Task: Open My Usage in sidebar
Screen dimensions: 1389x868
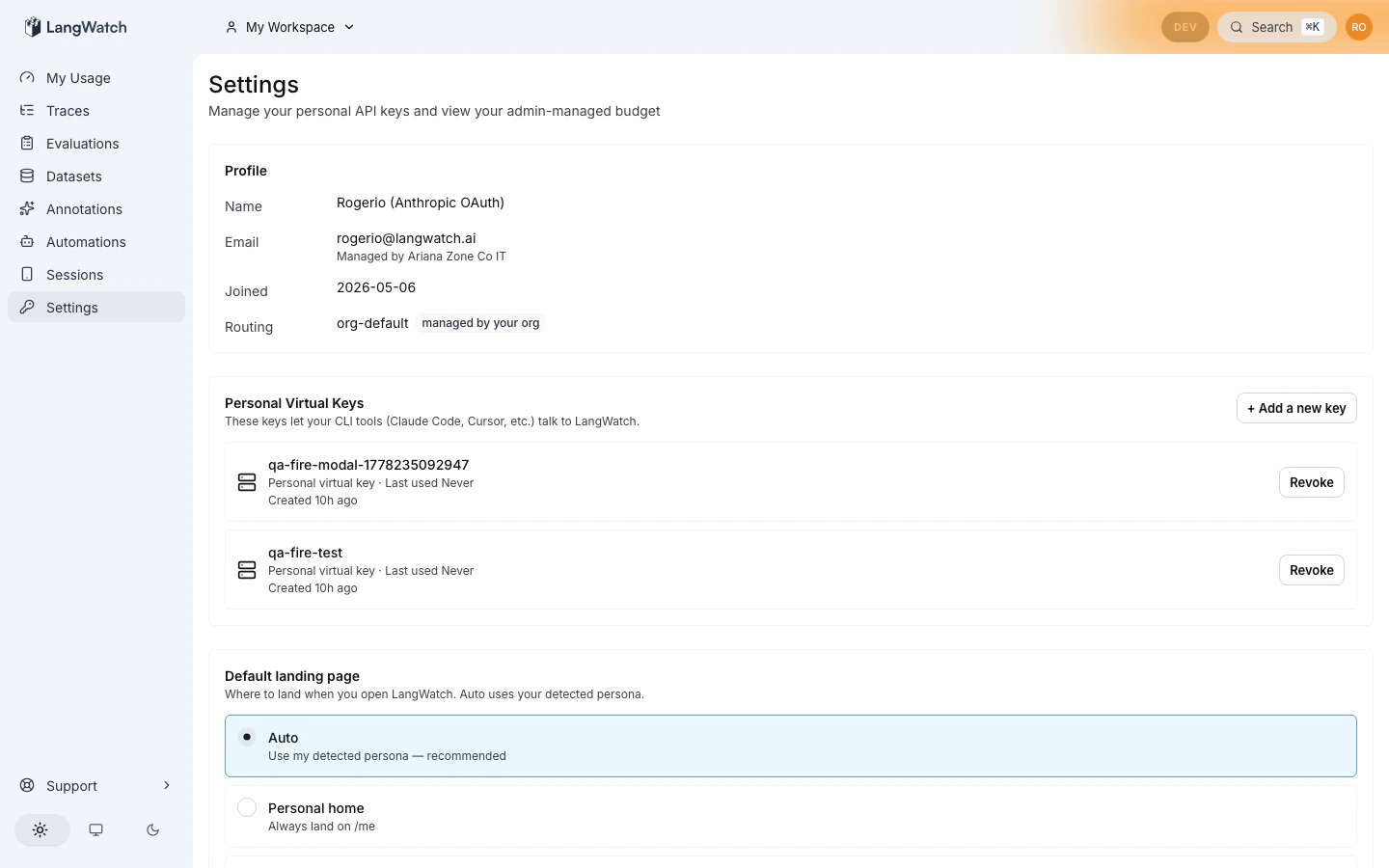Action: coord(96,78)
